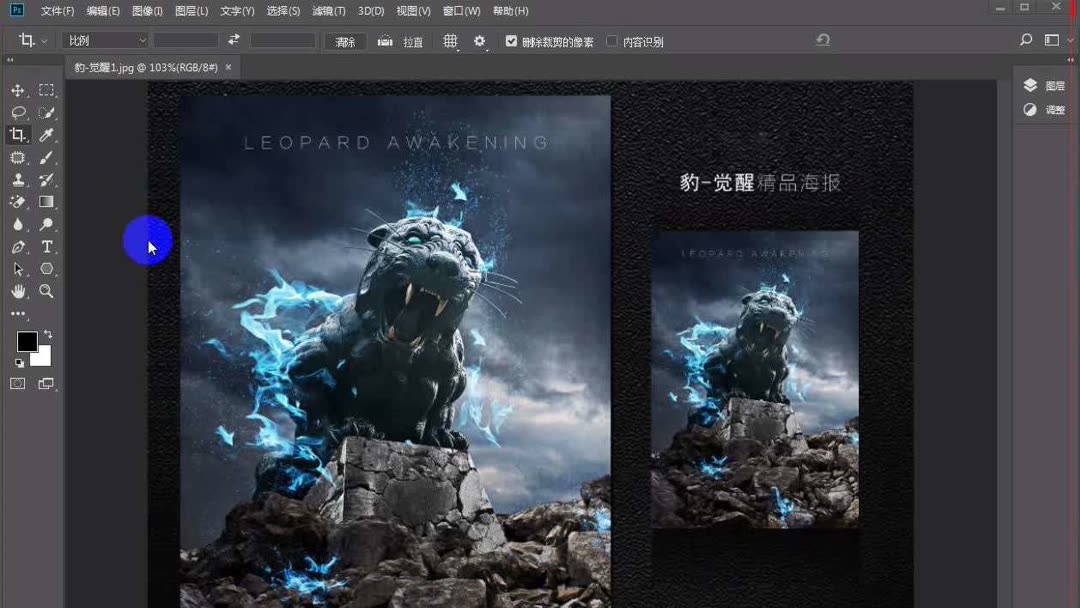
Task: Open the Crop tool preset picker arrow
Action: 46,40
